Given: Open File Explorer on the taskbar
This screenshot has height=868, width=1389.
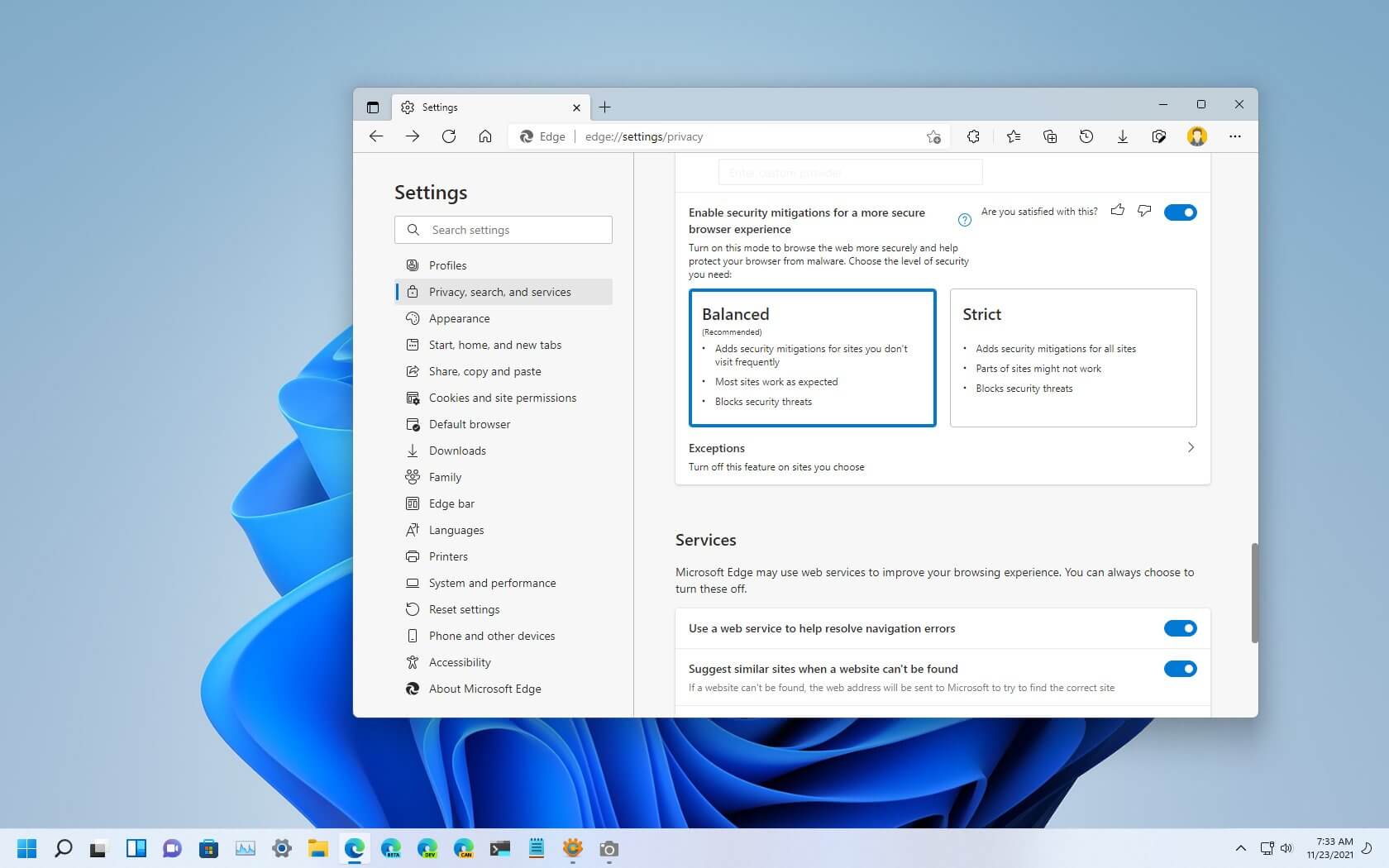Looking at the screenshot, I should 318,848.
